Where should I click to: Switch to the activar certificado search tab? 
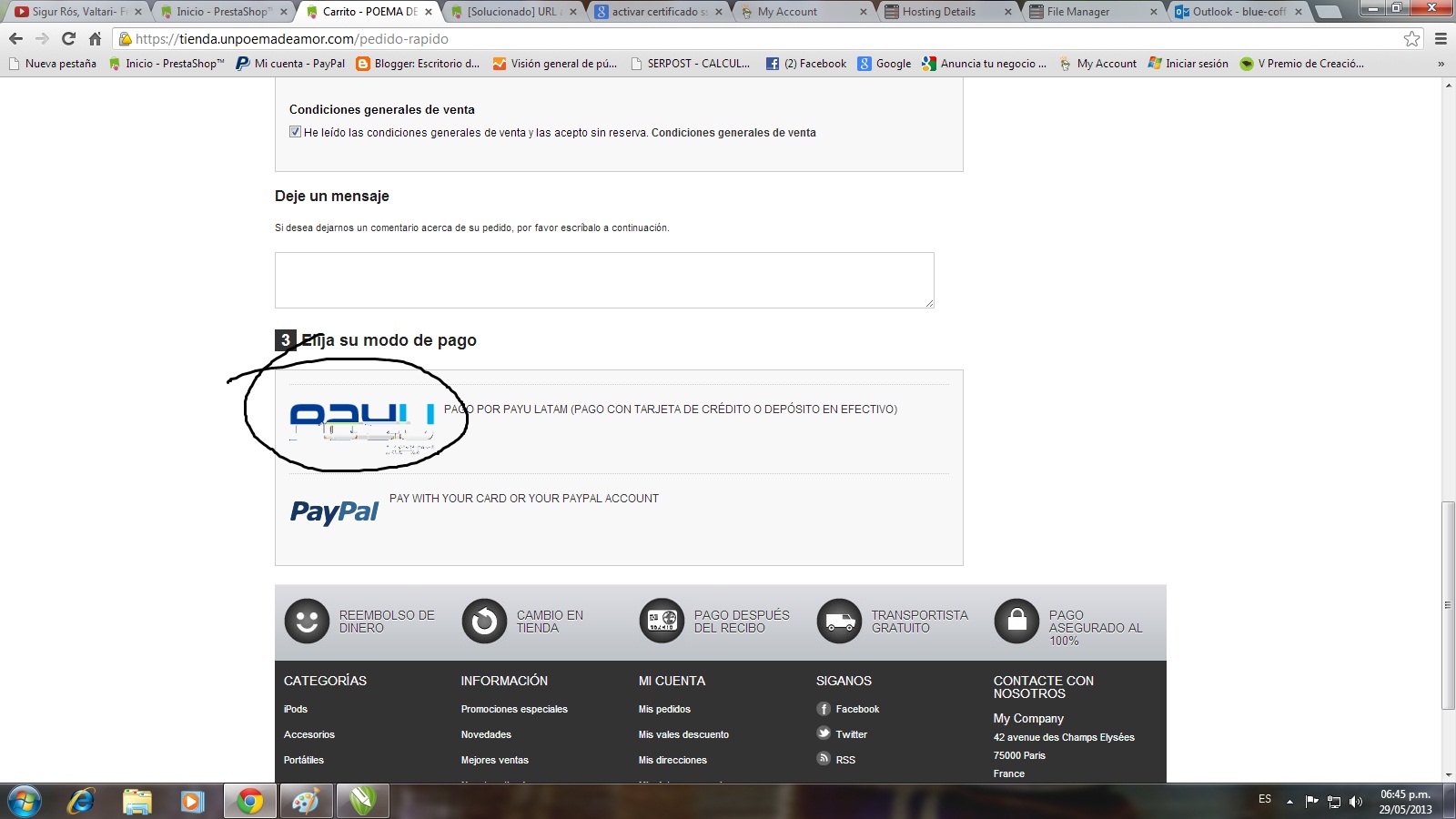tap(658, 12)
